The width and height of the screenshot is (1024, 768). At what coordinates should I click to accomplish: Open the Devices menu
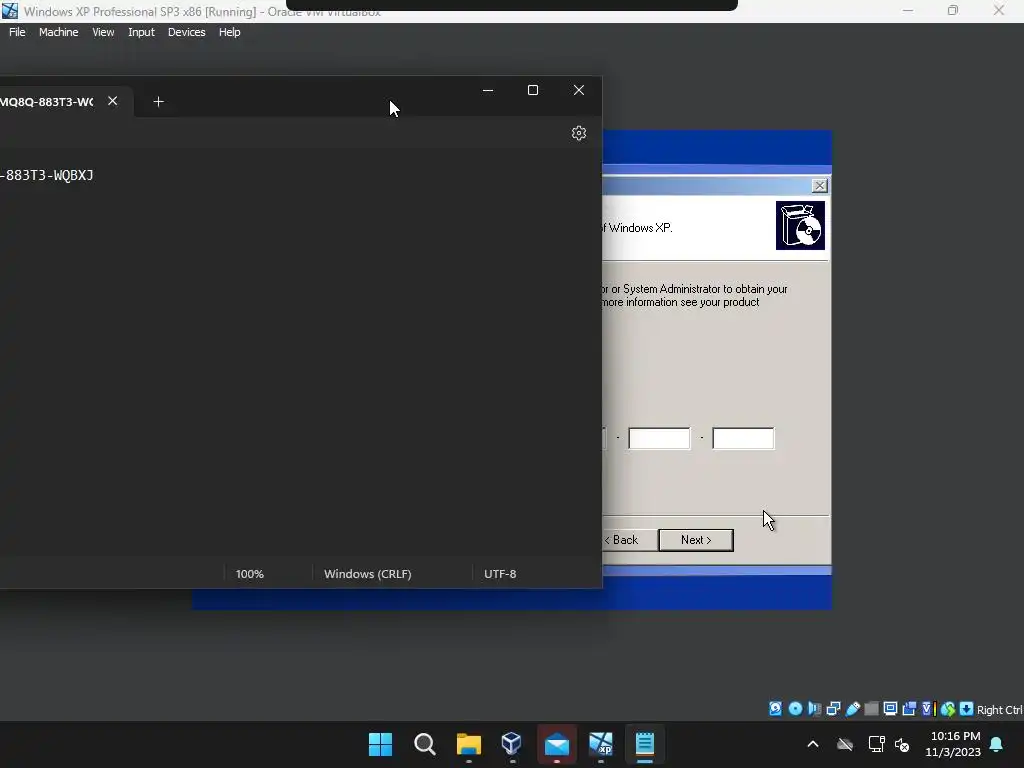tap(186, 32)
